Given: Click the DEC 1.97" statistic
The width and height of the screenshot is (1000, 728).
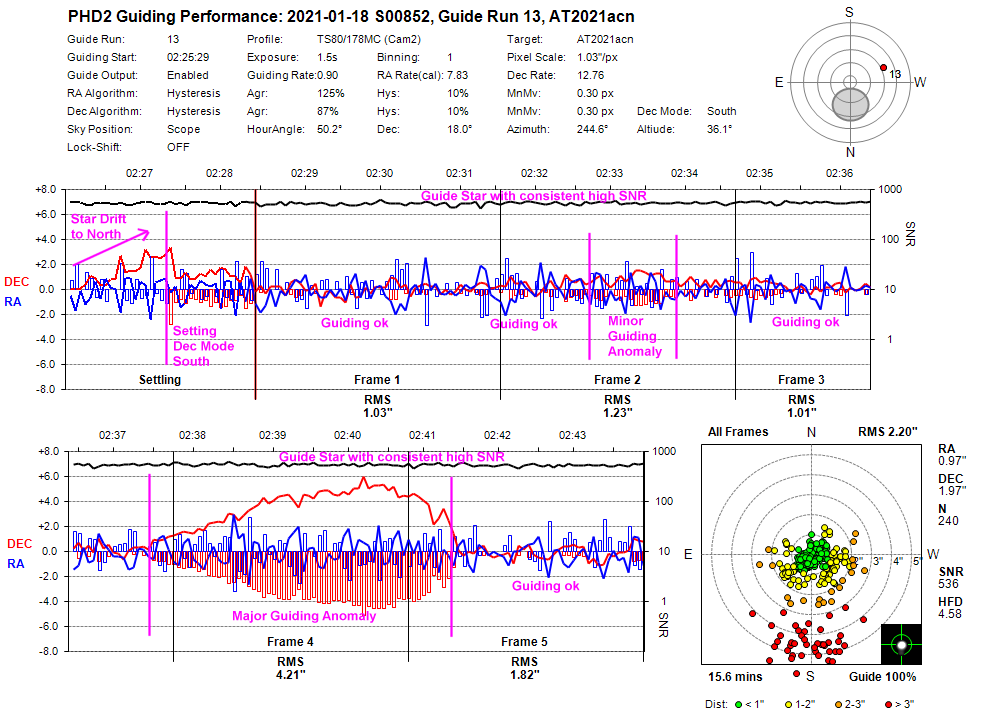Looking at the screenshot, I should pos(952,484).
